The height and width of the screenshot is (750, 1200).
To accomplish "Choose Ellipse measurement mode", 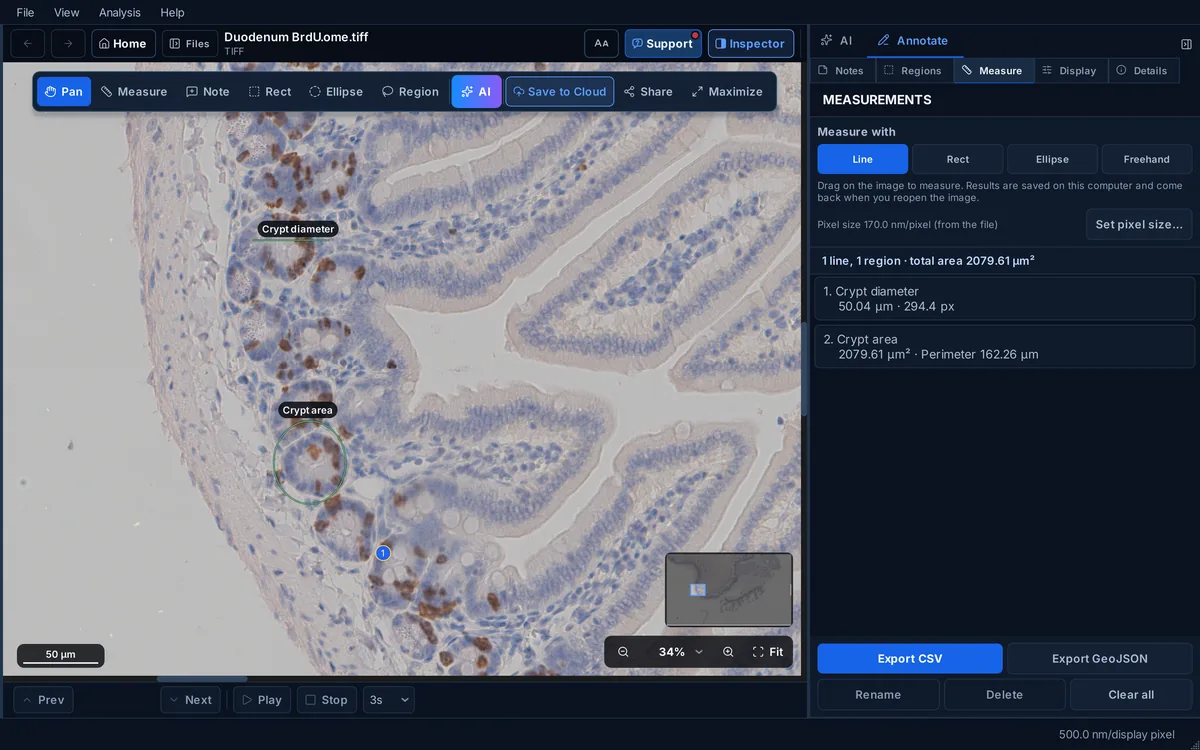I will coord(1052,159).
